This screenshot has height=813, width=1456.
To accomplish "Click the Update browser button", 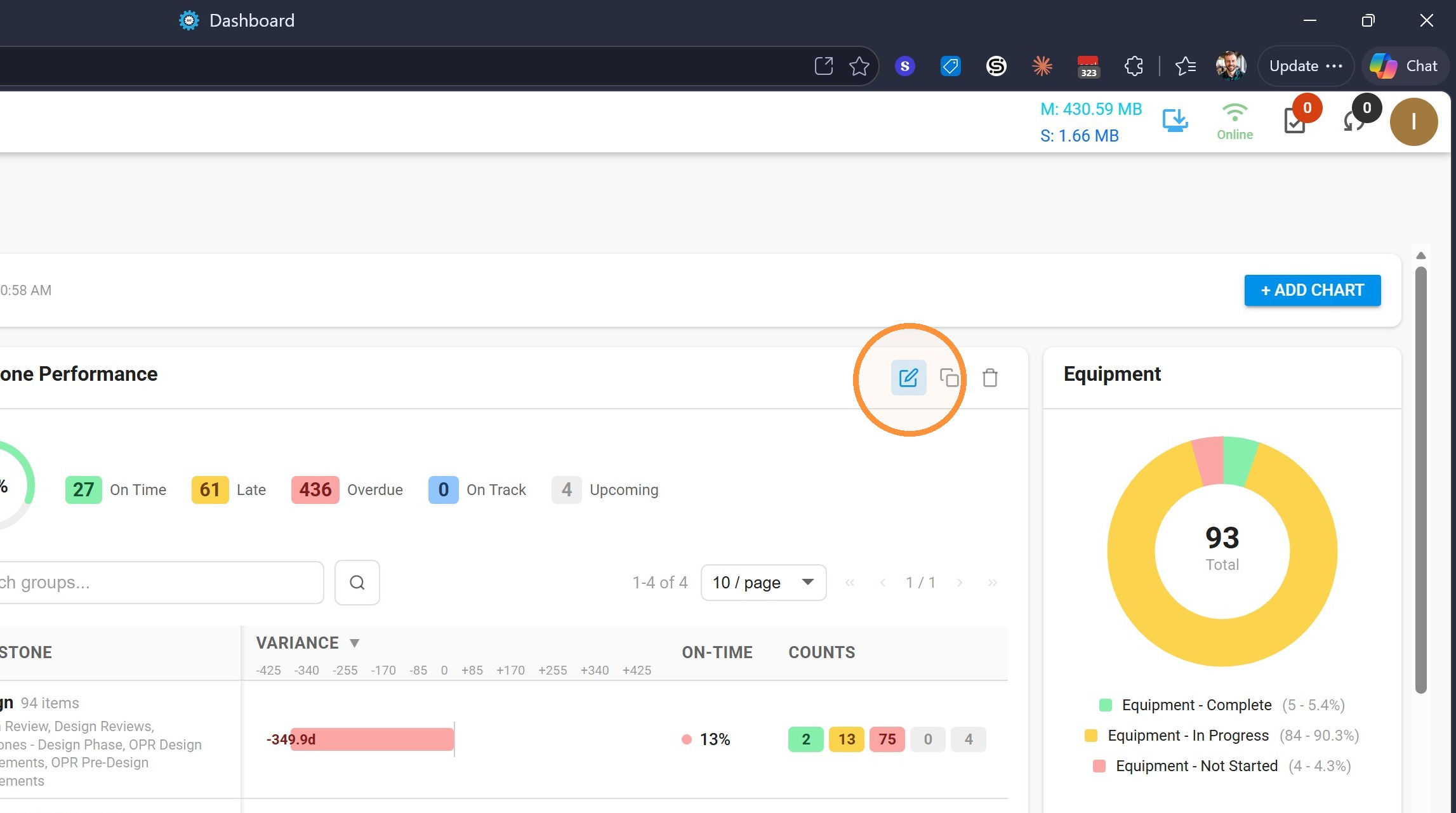I will tap(1306, 66).
